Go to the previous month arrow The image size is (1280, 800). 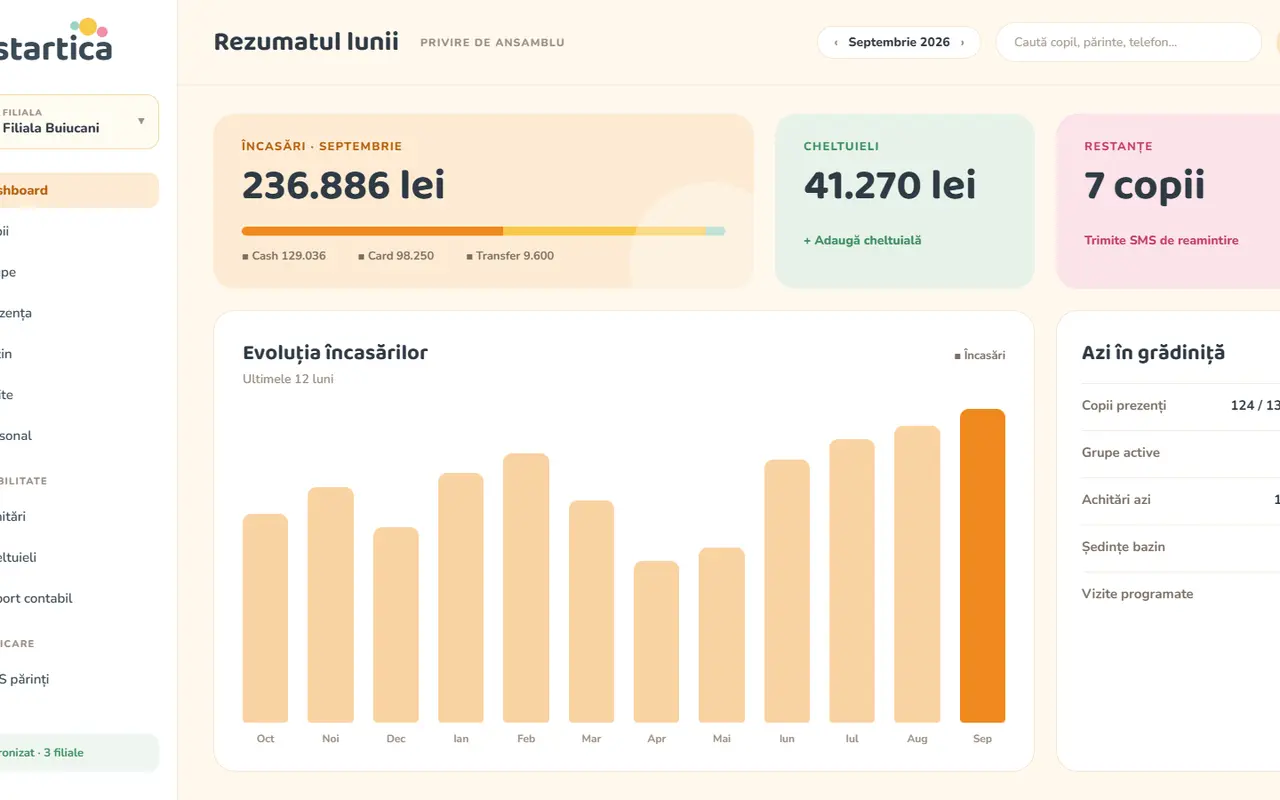click(836, 43)
